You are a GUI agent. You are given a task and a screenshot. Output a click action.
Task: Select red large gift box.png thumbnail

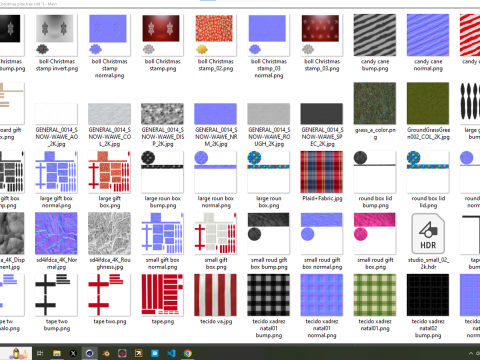click(109, 172)
